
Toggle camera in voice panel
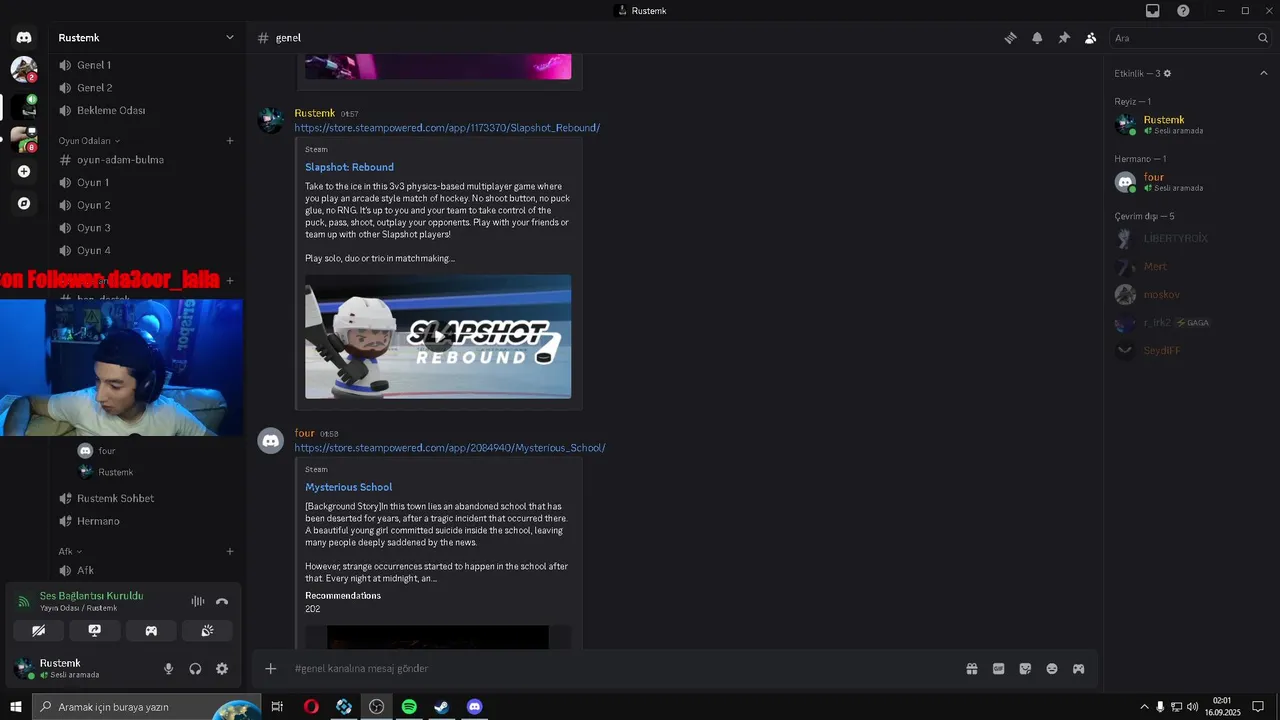point(38,631)
